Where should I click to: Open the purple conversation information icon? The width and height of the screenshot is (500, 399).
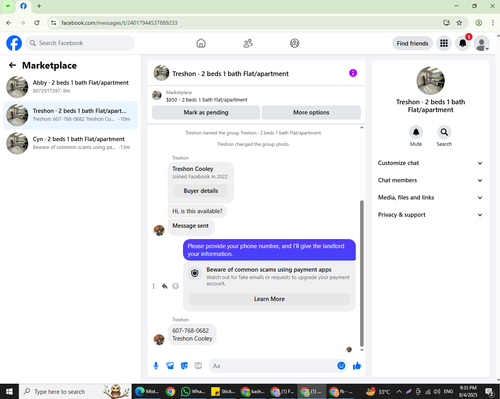[353, 73]
